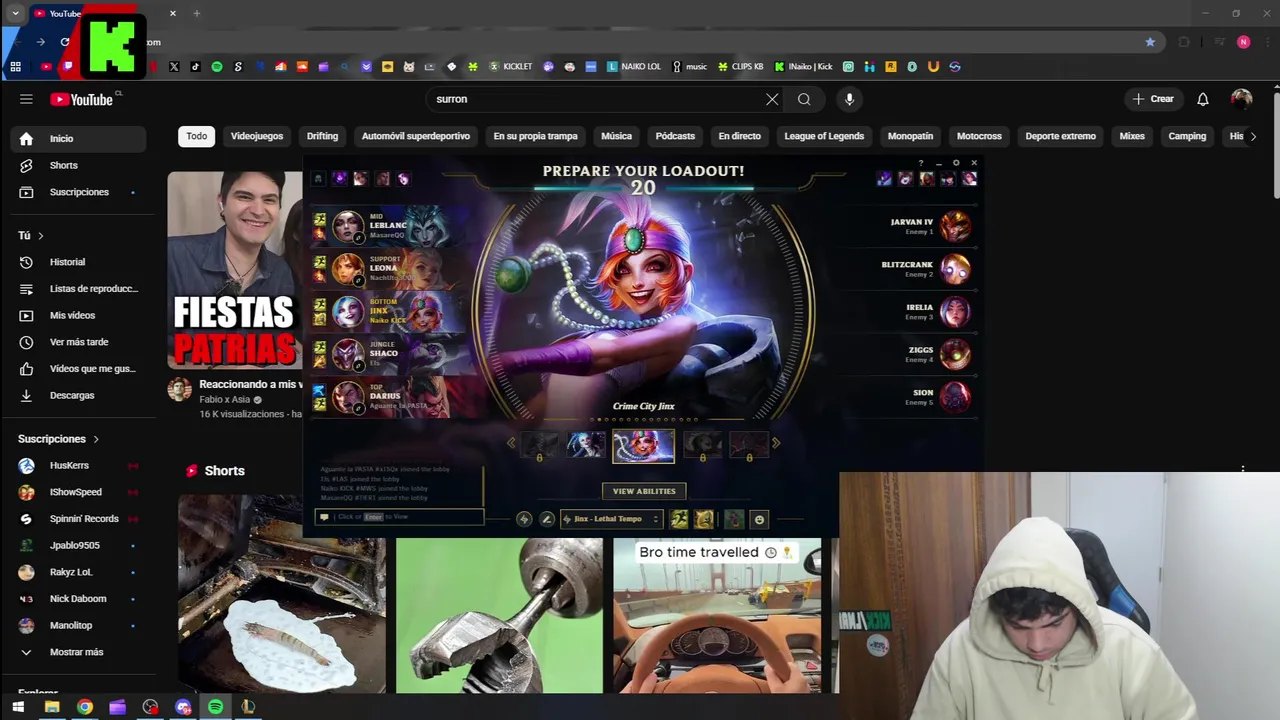Screen dimensions: 1280x720
Task: Open Historial in sidebar
Action: 80,262
